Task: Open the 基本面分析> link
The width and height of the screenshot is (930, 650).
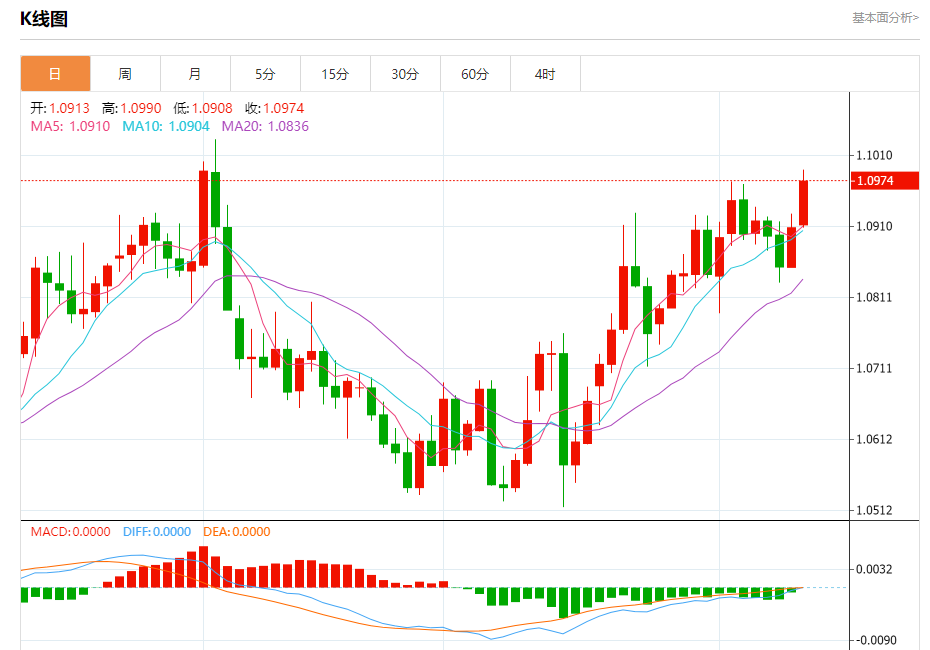Action: point(886,18)
